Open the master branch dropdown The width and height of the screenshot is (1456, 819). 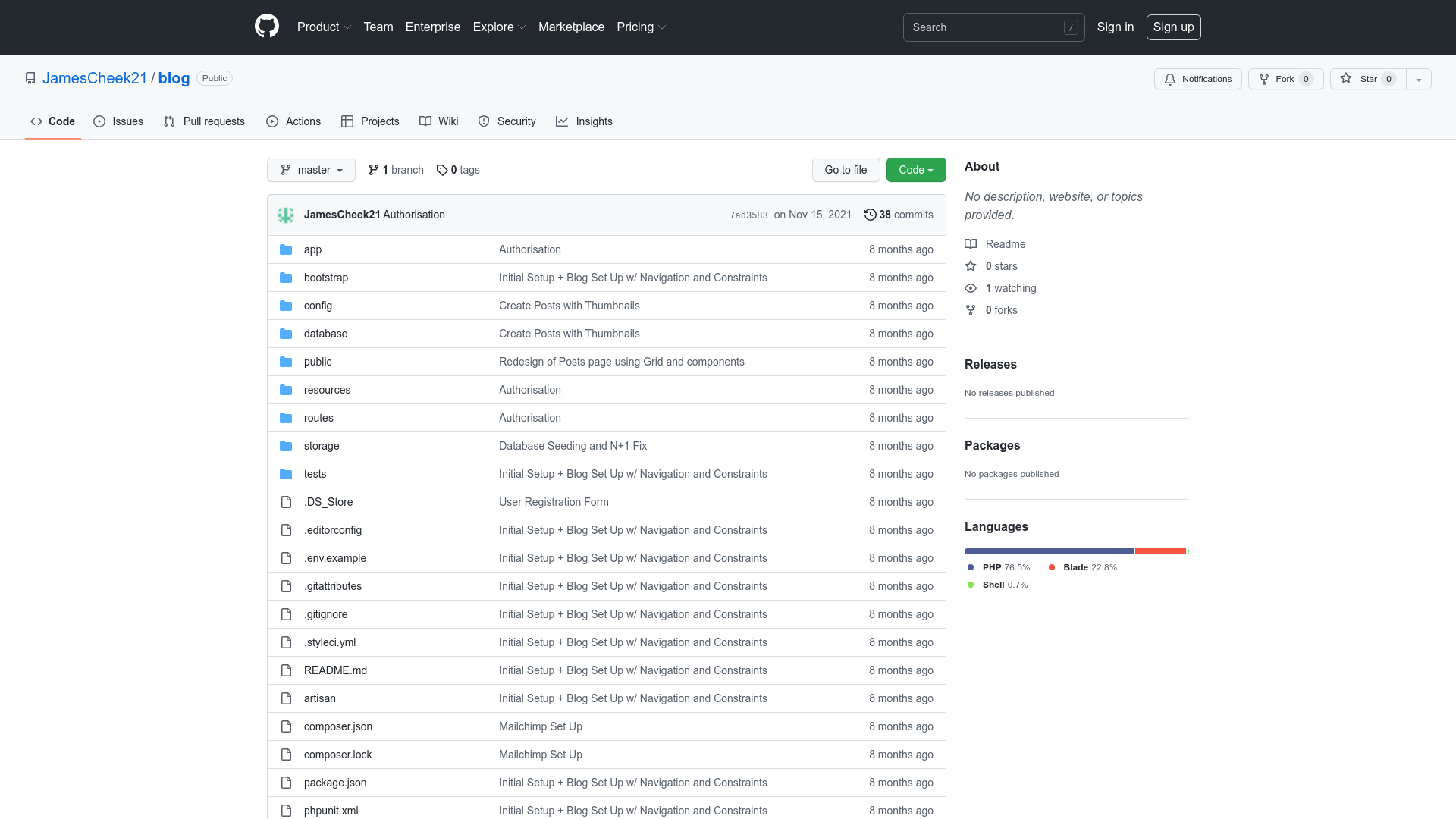(311, 170)
